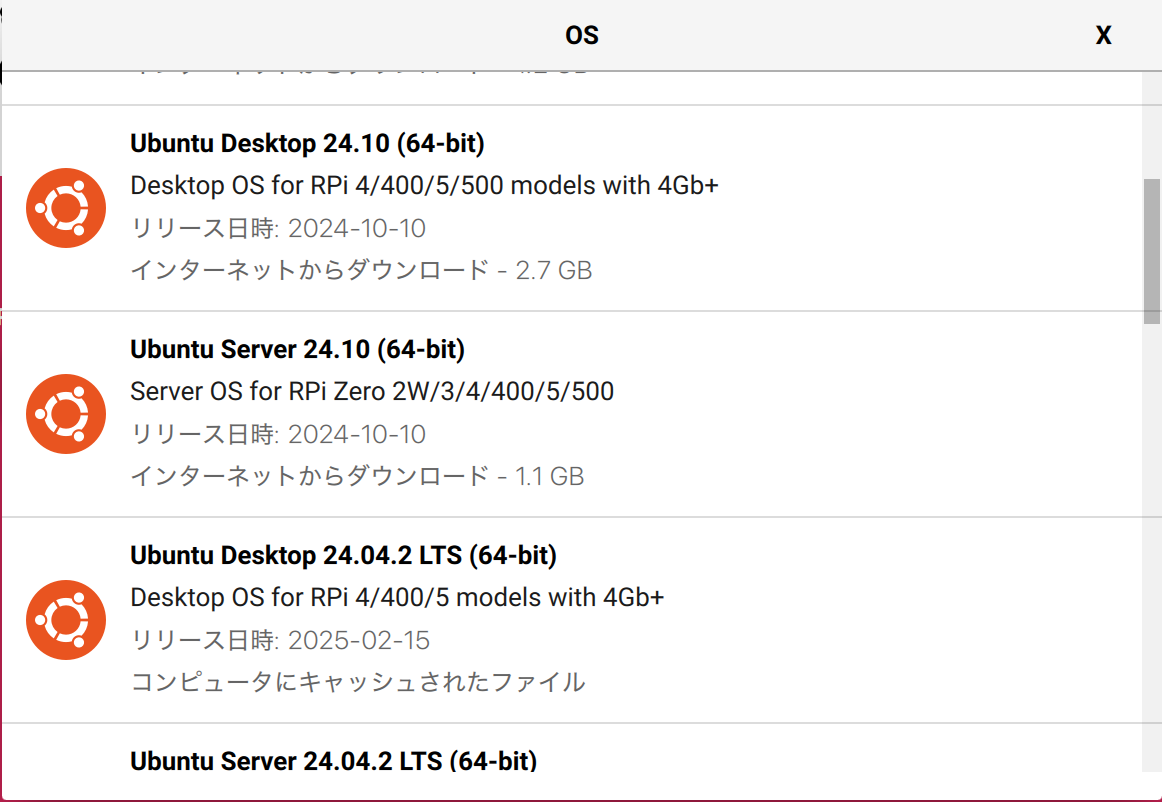Click 'Desktop OS for RPi 4/400/5/500 models with 4Gb+'
Screen dimensions: 1162x802
click(x=425, y=185)
